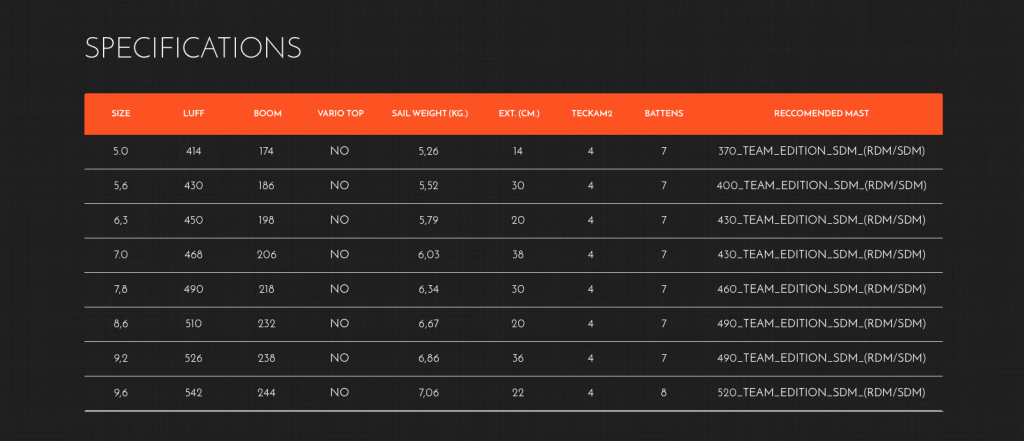Click the LUFF column header
The height and width of the screenshot is (441, 1024).
click(193, 114)
